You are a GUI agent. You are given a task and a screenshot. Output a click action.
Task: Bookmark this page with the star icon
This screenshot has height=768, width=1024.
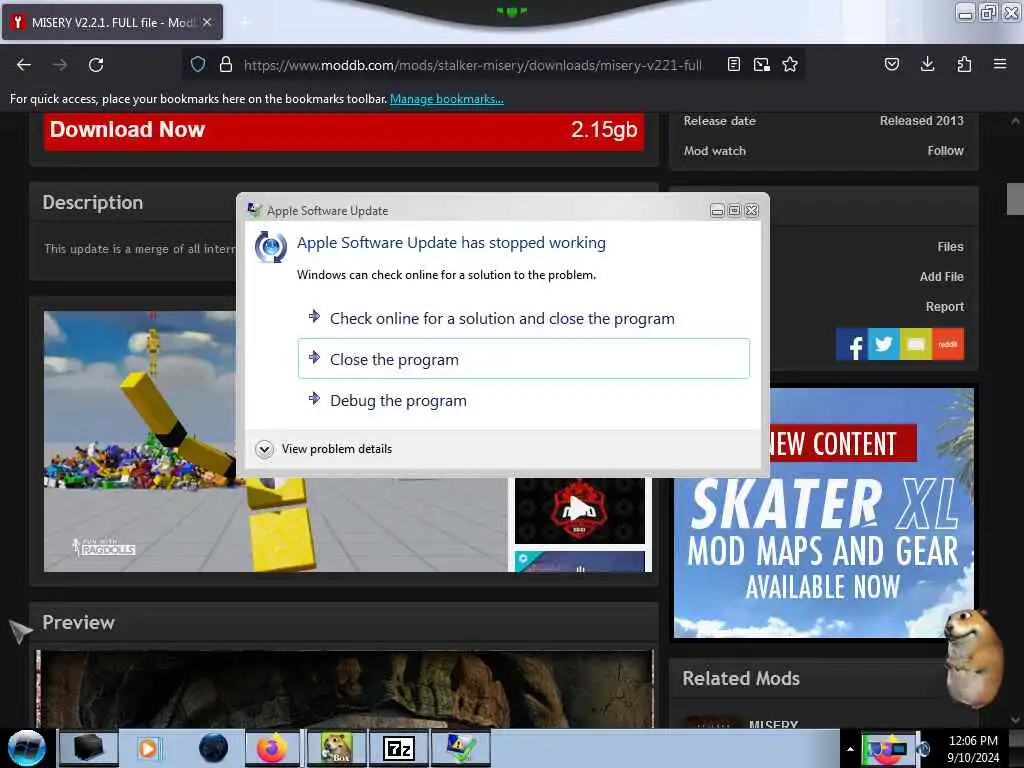[790, 64]
